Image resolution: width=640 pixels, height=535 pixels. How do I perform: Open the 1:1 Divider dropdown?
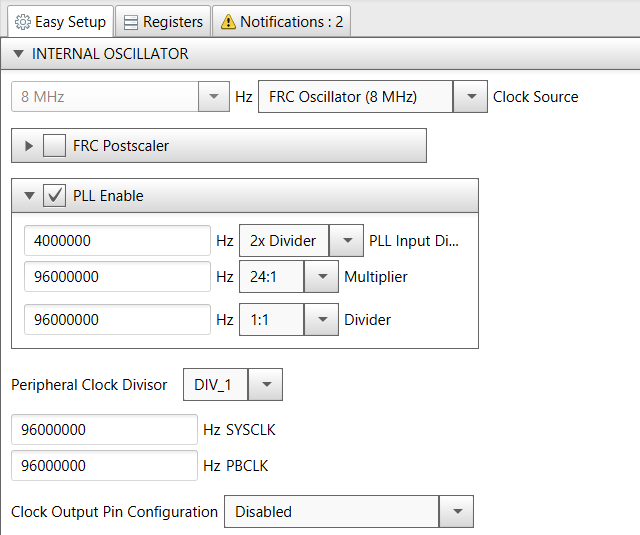(x=321, y=320)
